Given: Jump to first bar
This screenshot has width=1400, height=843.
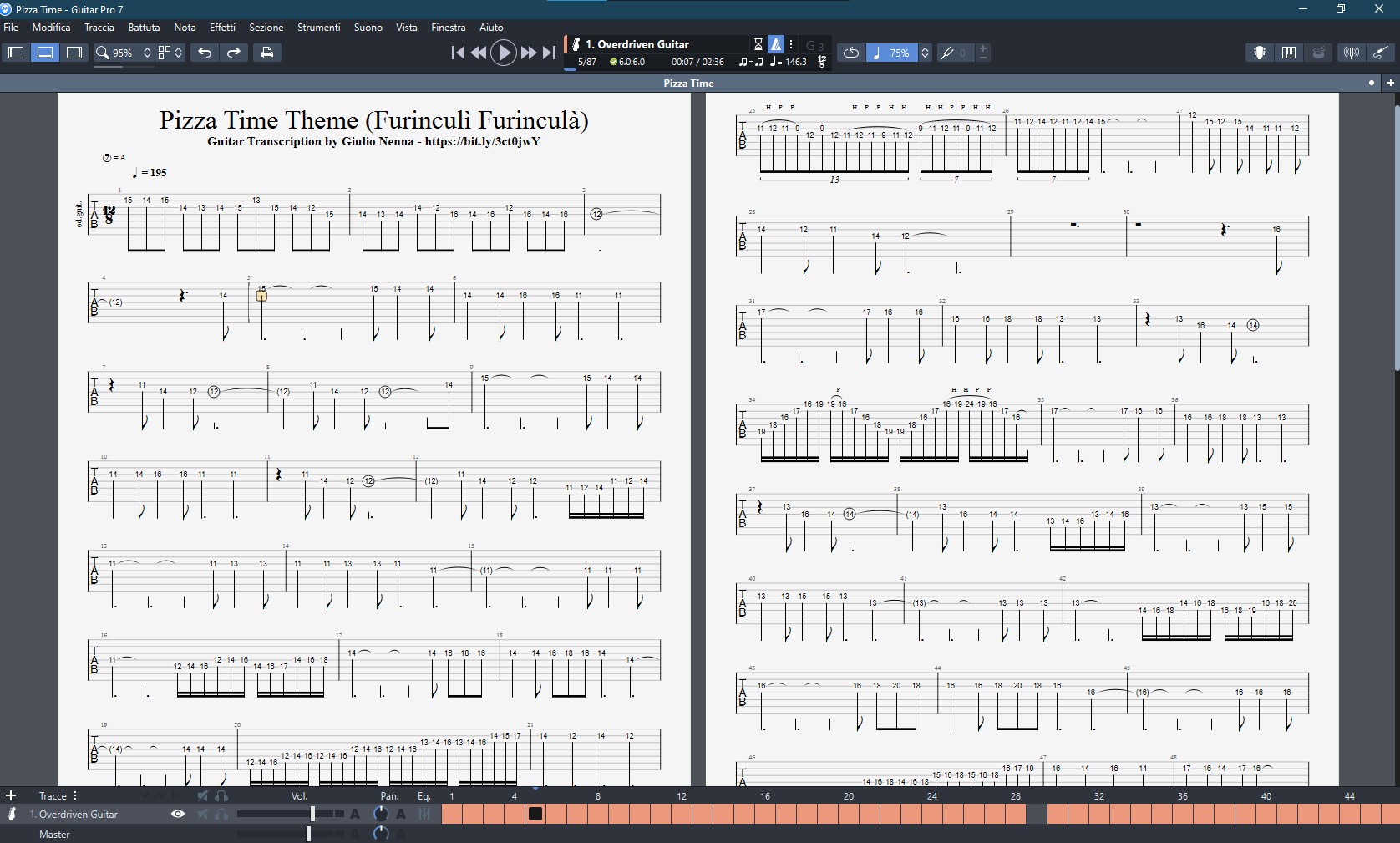Looking at the screenshot, I should point(458,53).
